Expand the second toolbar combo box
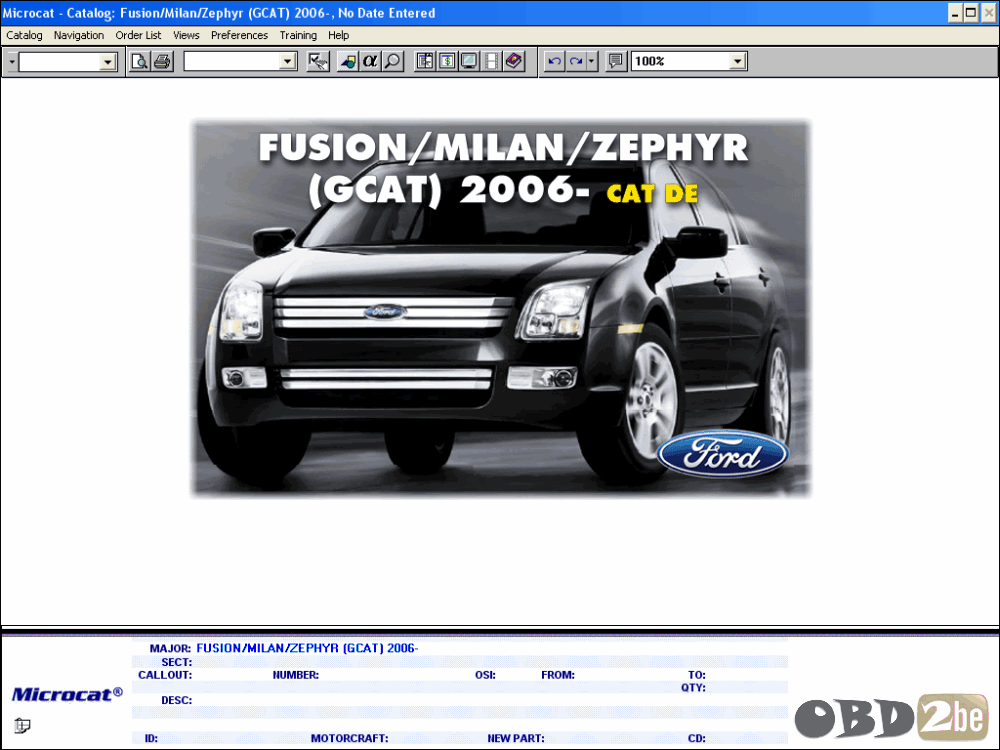This screenshot has height=750, width=1000. click(288, 62)
